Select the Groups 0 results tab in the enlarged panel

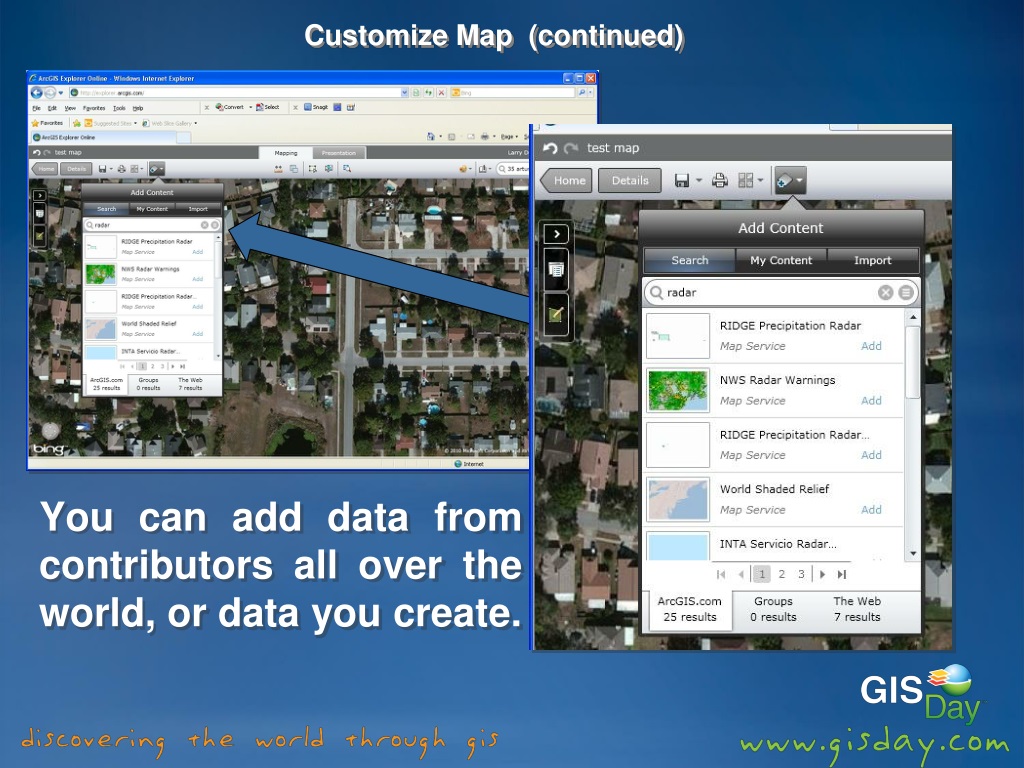(773, 609)
